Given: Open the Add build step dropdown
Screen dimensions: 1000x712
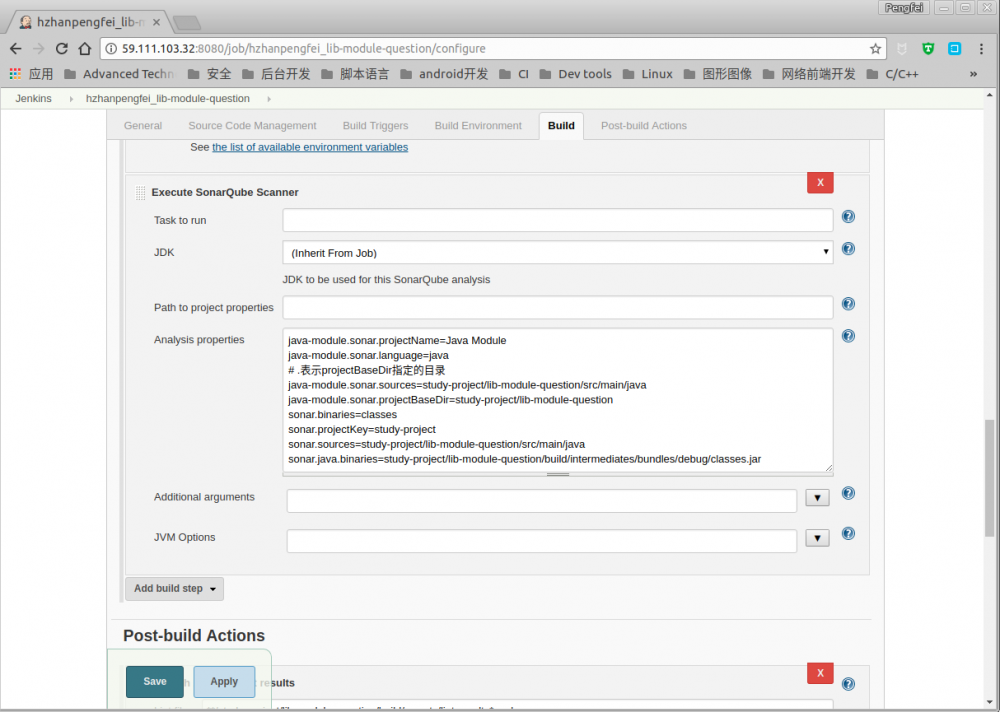Looking at the screenshot, I should tap(175, 588).
